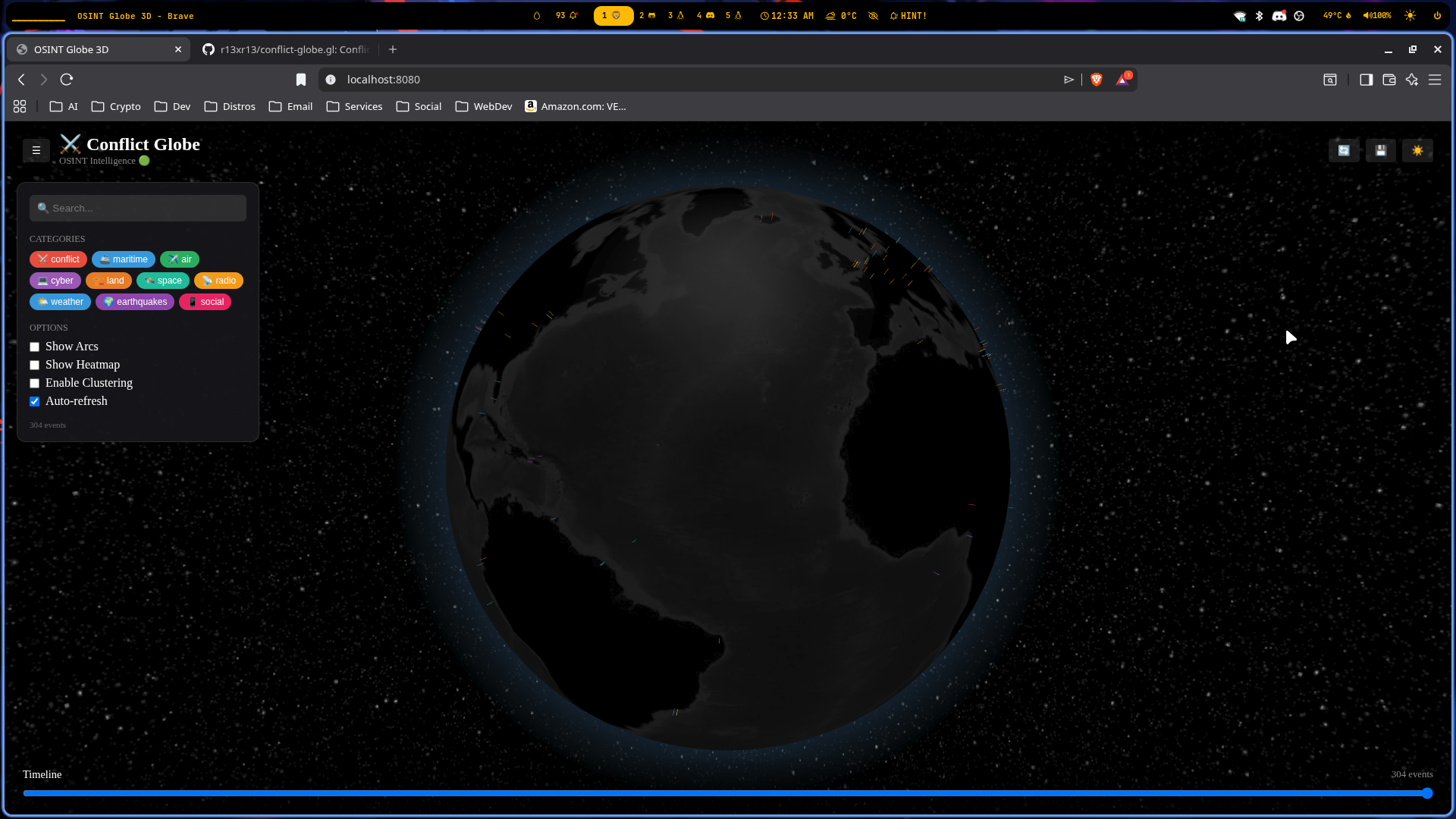Enable the Show Heatmap checkbox
Viewport: 1456px width, 819px height.
click(x=34, y=365)
